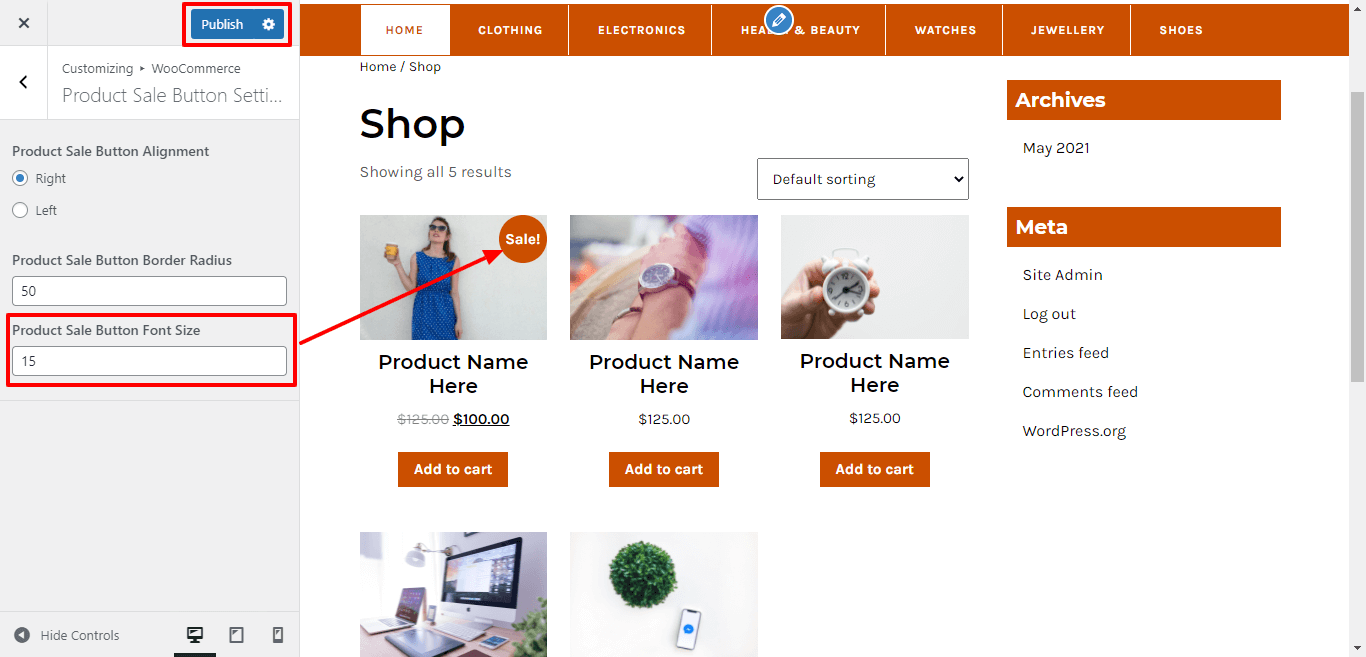Select the Left alignment radio button
Viewport: 1366px width, 657px height.
(20, 210)
